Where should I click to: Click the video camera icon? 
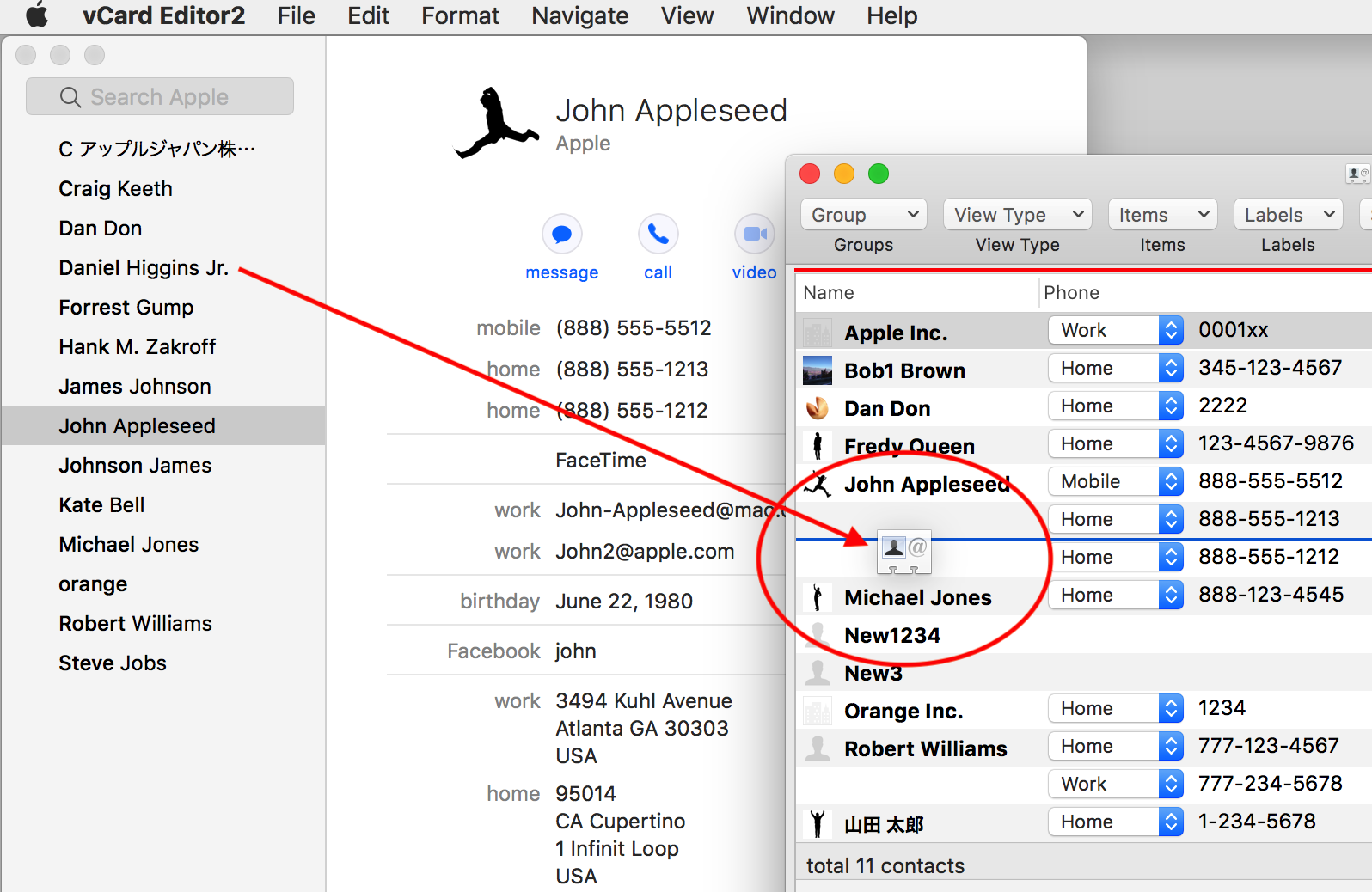755,234
